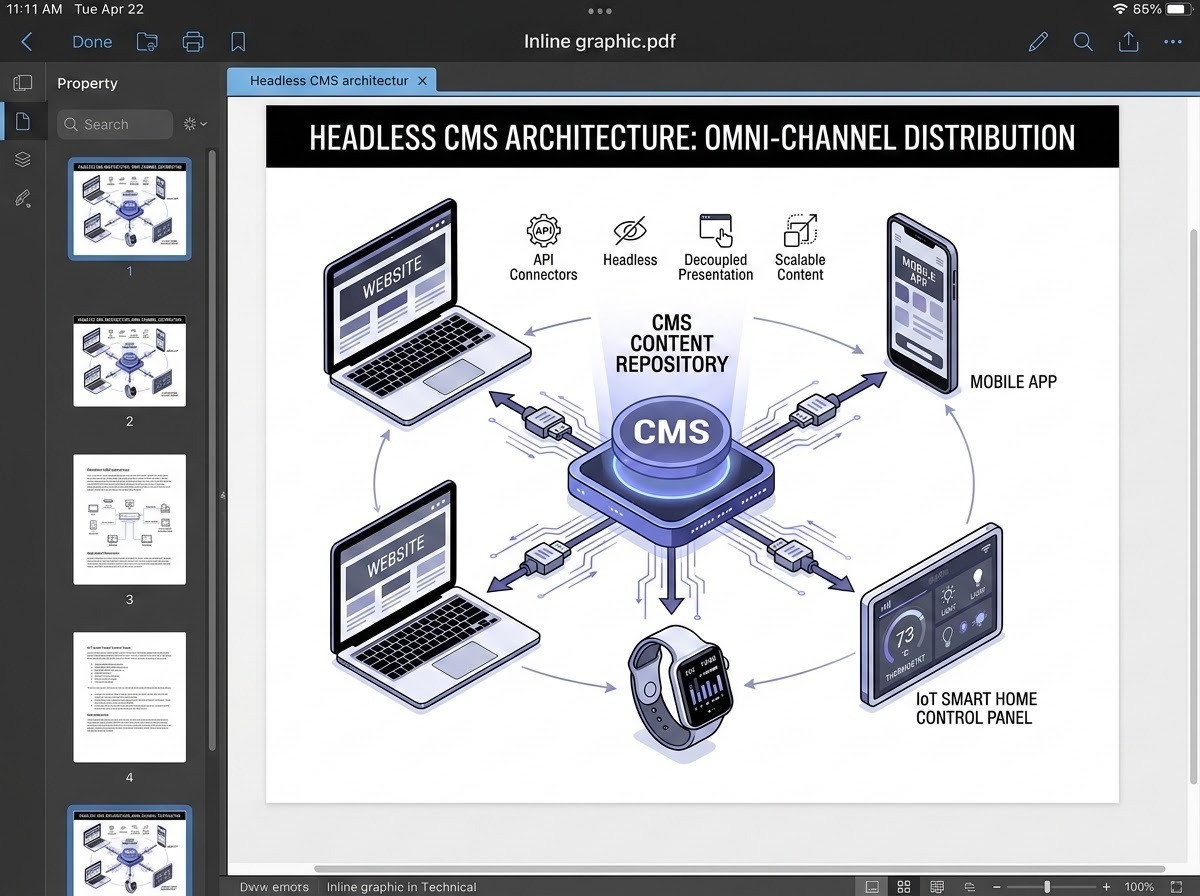Click the Property panel heading

pyautogui.click(x=87, y=83)
